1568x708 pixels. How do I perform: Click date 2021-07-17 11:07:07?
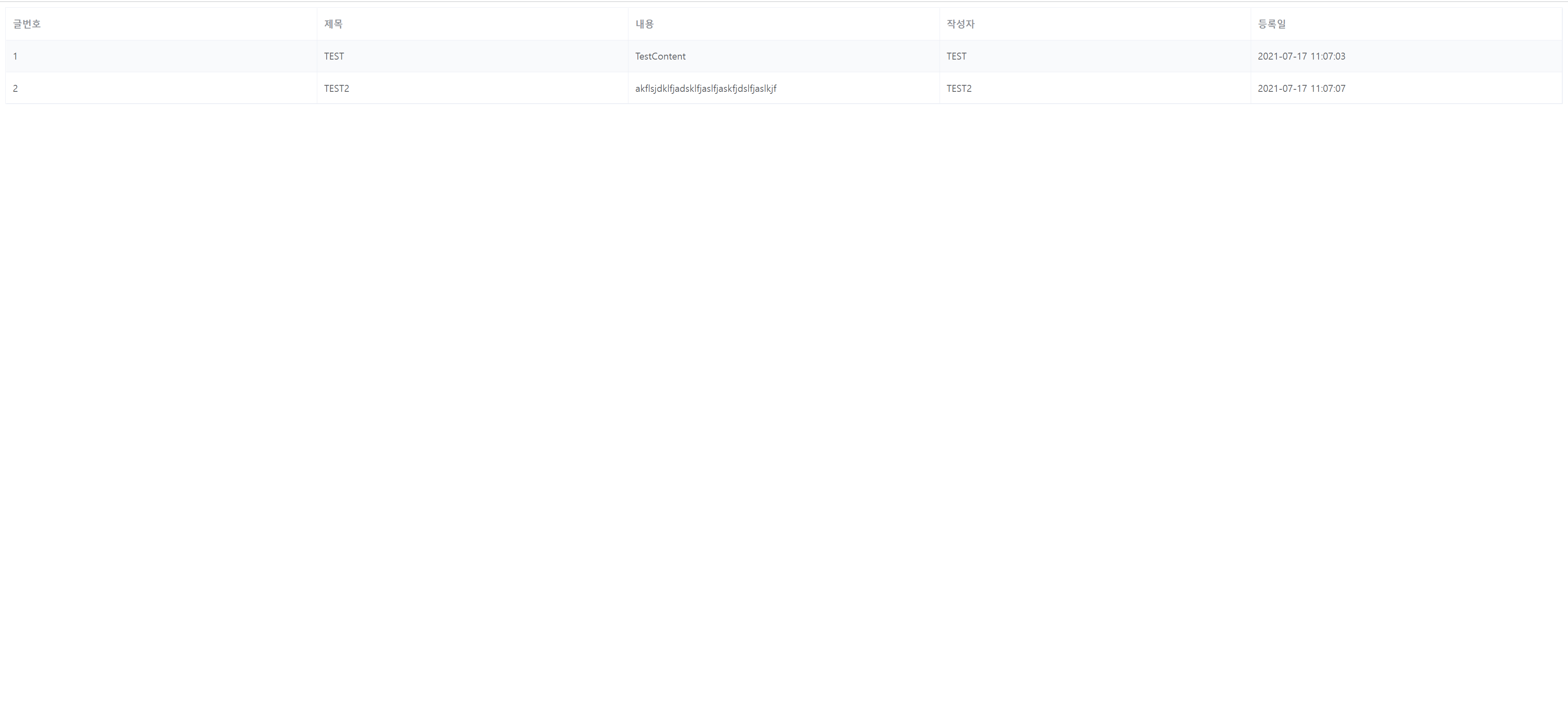tap(1301, 89)
